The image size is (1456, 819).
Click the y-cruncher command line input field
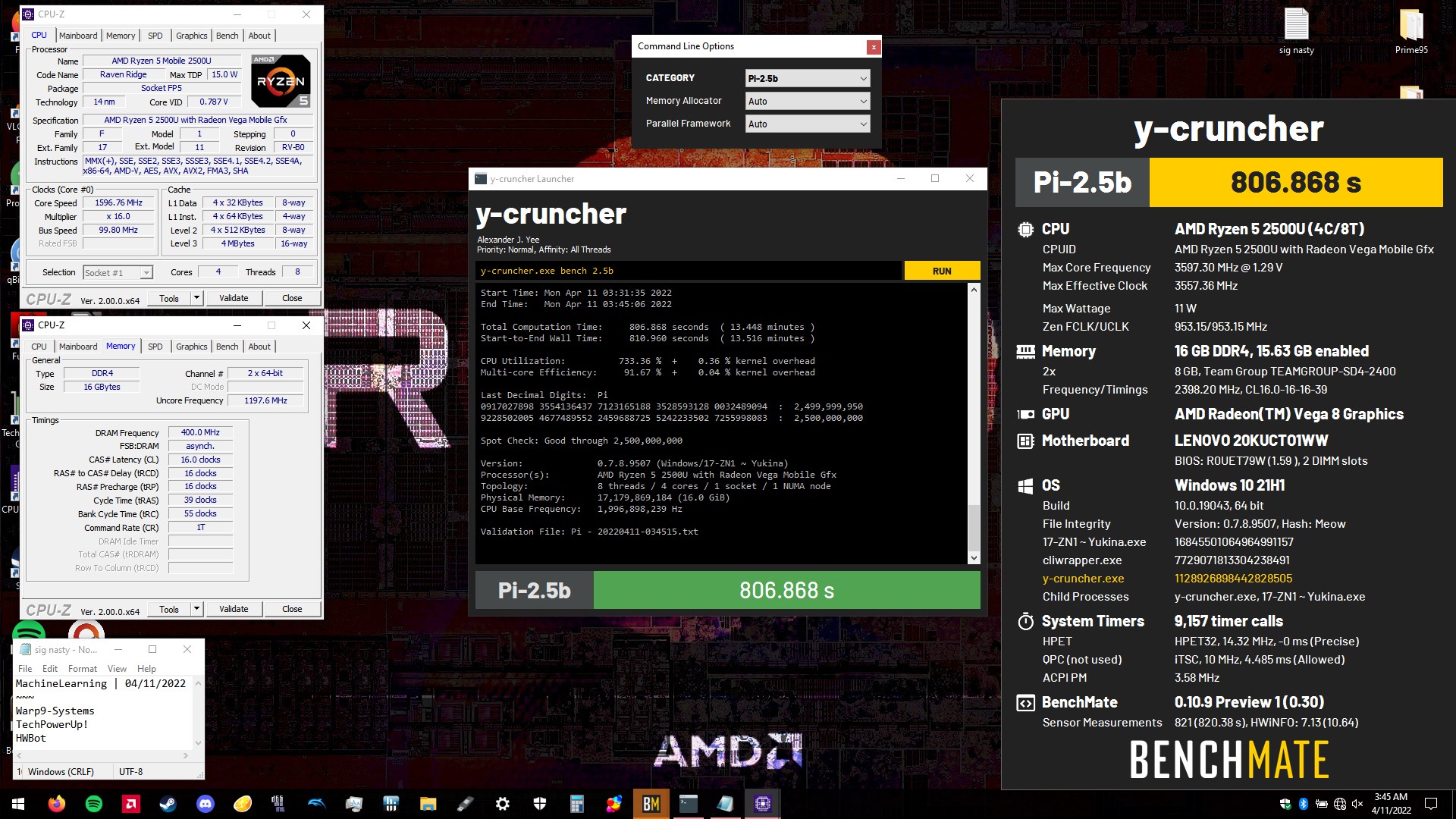tap(689, 271)
